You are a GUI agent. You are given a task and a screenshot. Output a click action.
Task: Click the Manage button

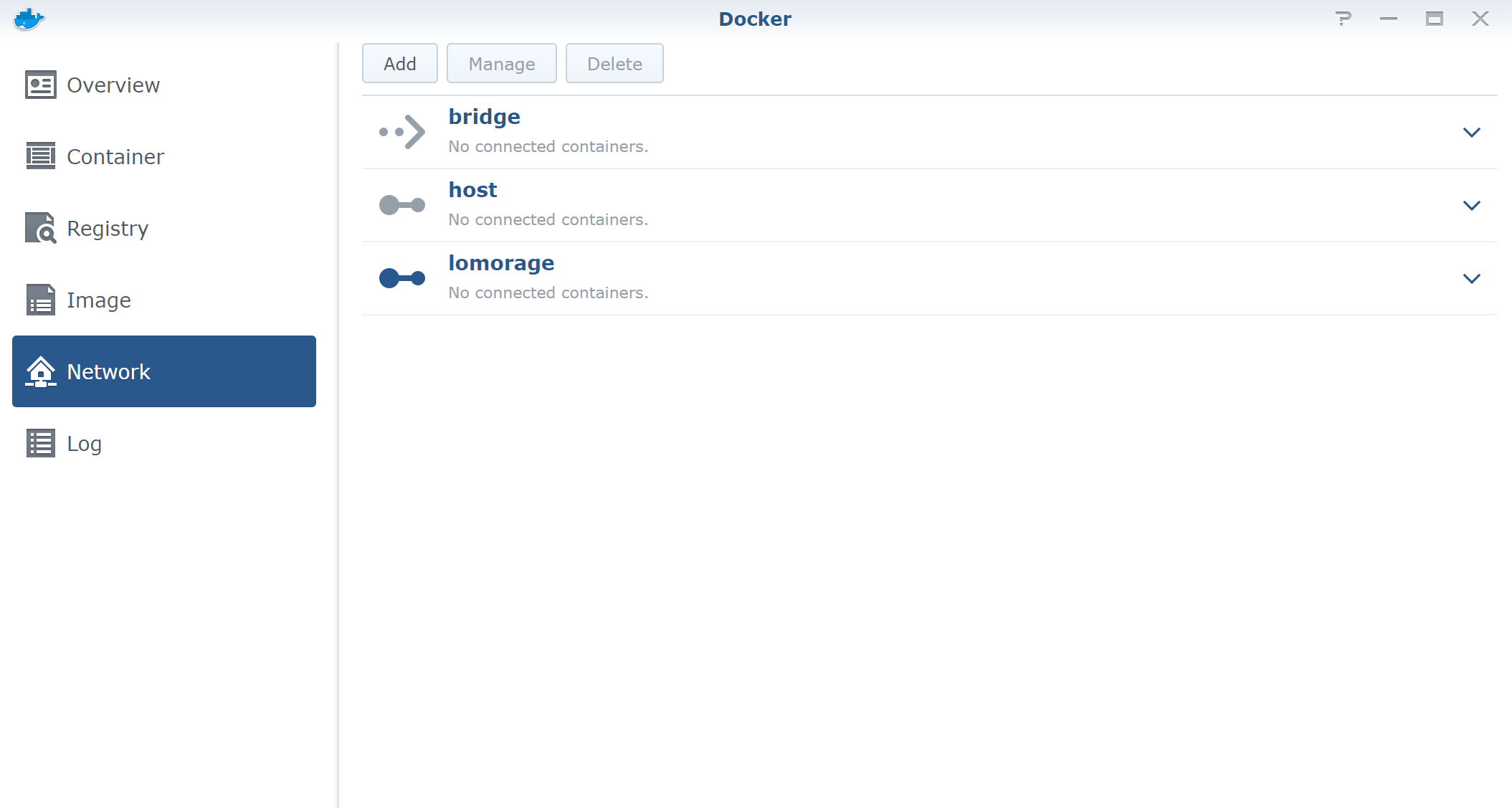[x=502, y=64]
